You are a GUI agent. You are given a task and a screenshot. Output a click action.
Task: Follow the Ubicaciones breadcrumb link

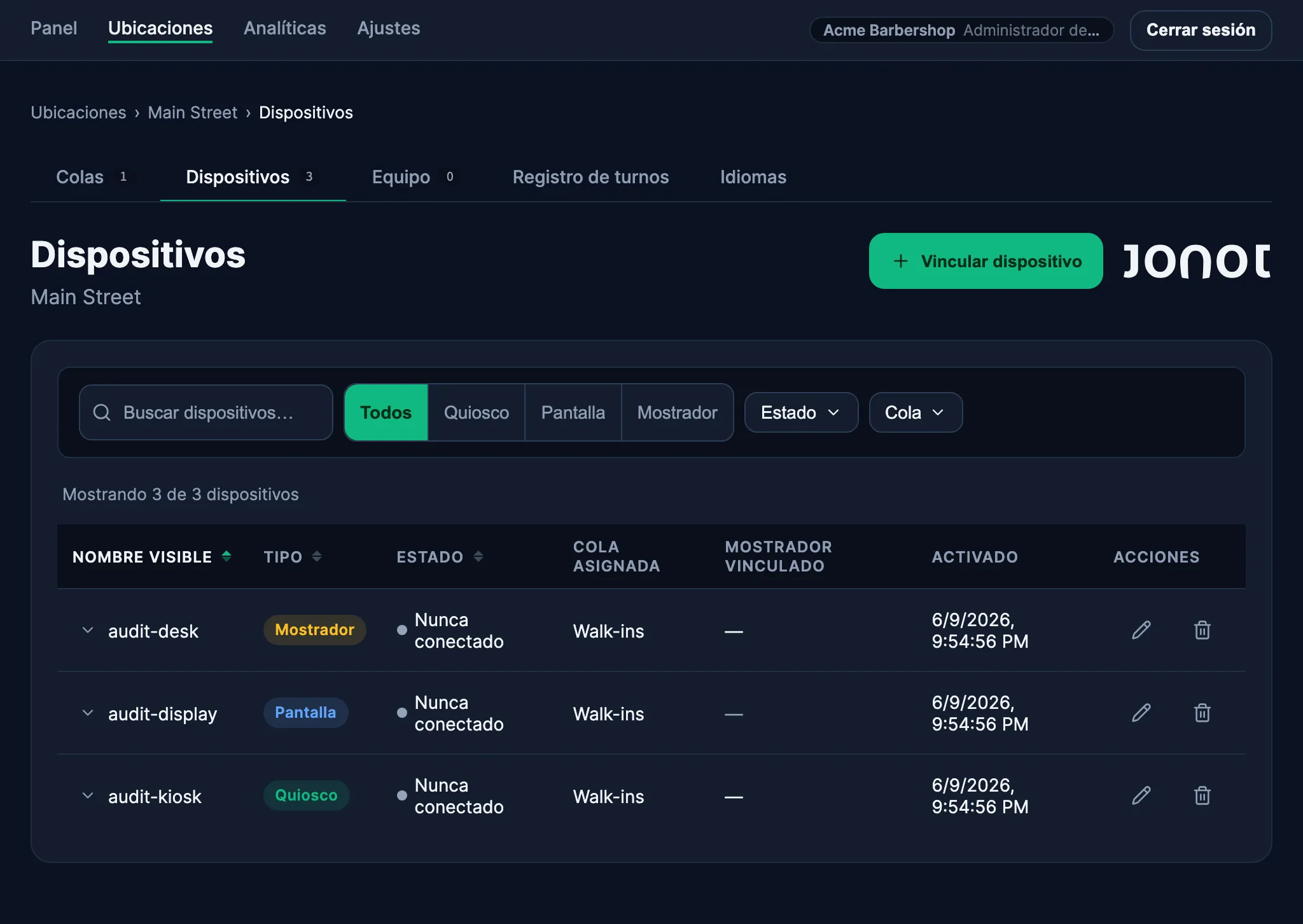point(78,113)
